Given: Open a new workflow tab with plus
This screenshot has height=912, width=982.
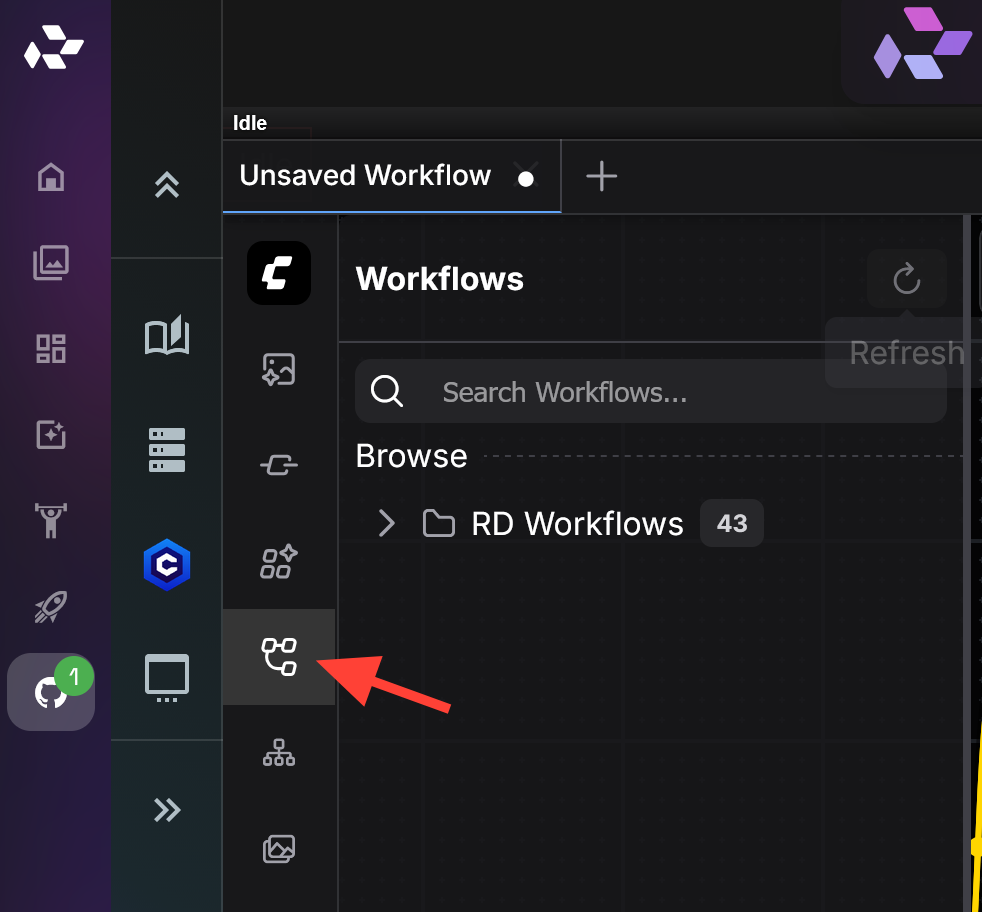Looking at the screenshot, I should coord(601,176).
